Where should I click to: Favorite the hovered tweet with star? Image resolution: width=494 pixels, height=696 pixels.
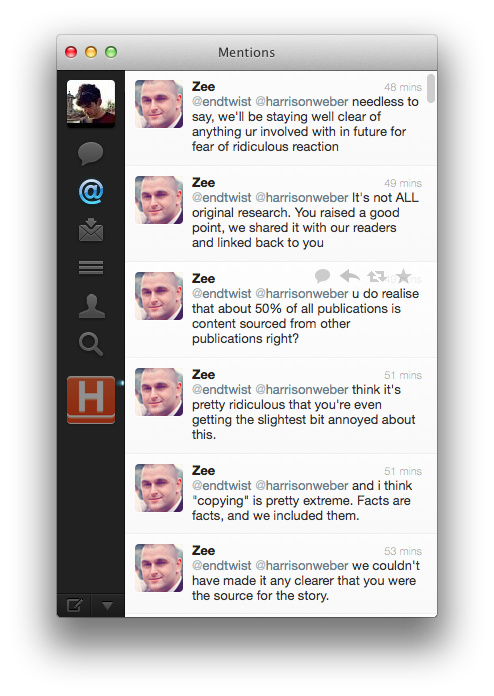pos(403,276)
